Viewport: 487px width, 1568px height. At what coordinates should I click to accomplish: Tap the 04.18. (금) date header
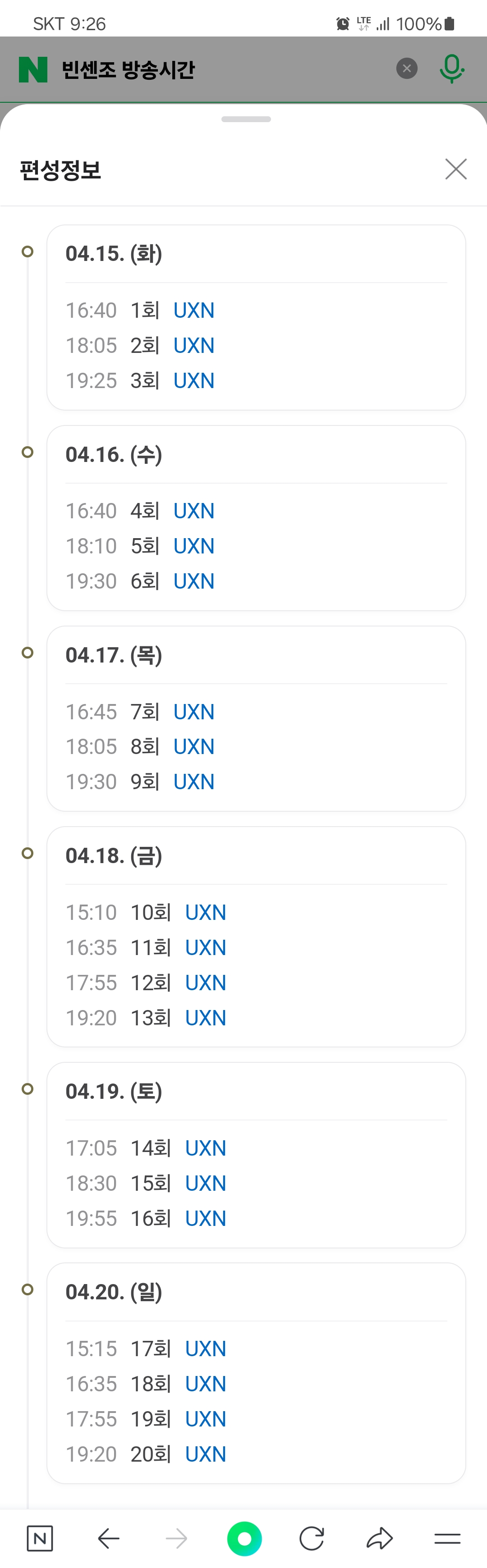click(114, 856)
